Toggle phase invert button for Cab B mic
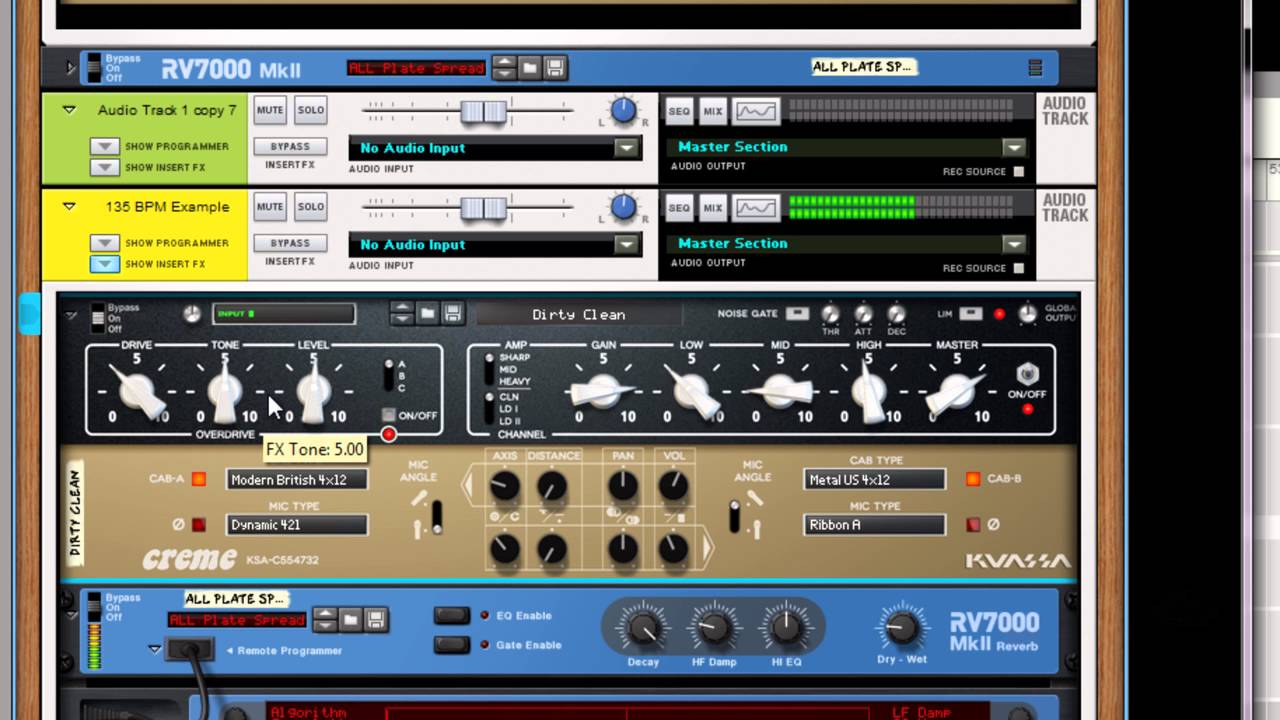This screenshot has width=1280, height=720. 973,524
